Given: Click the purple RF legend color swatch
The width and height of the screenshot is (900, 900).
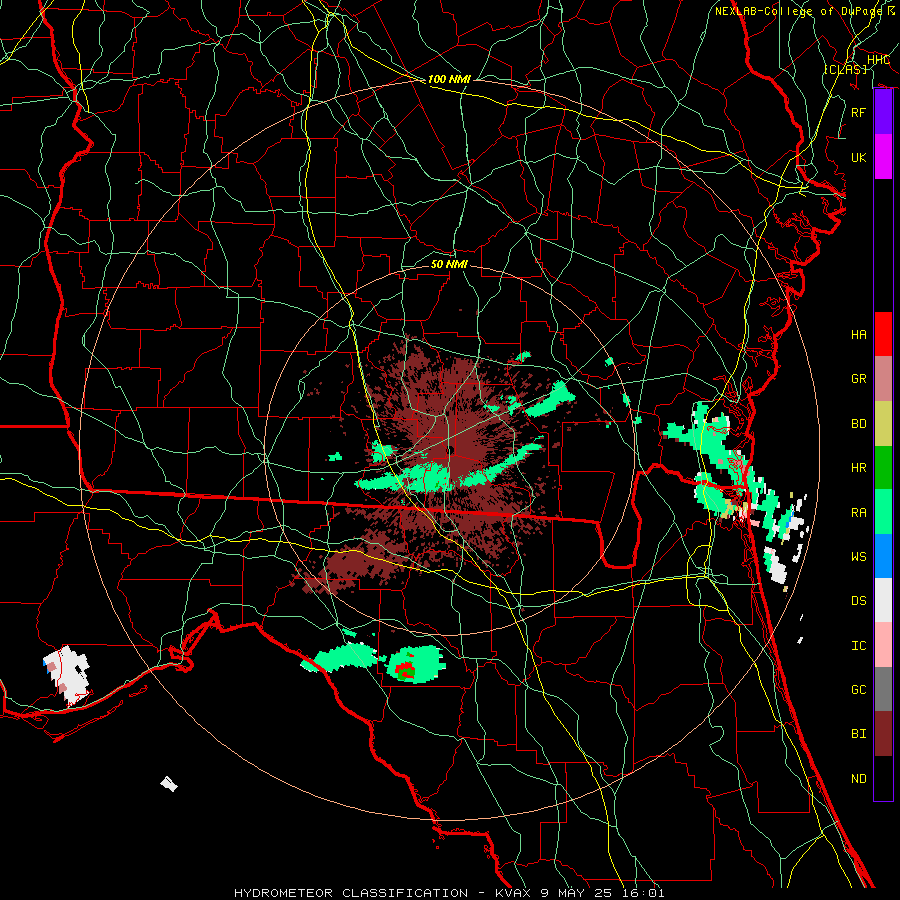Looking at the screenshot, I should tap(883, 112).
